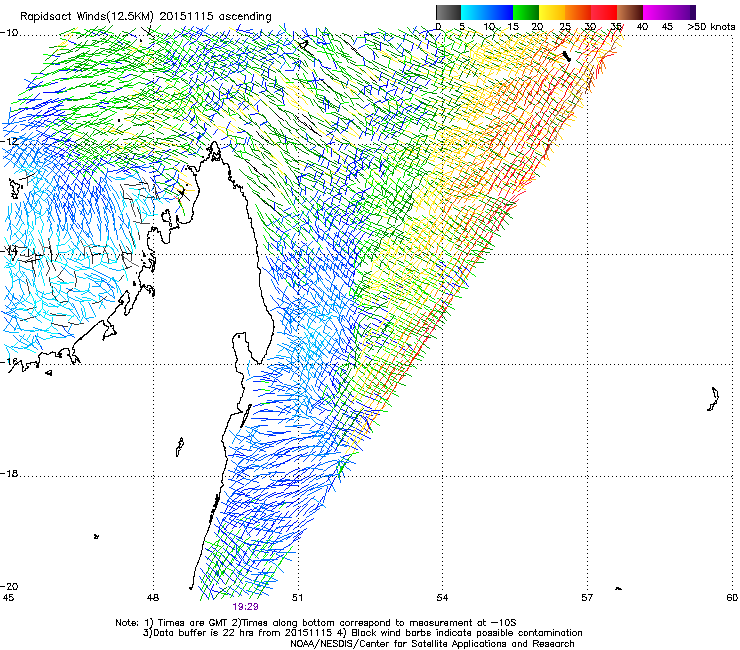Click the gray 0-5 knots color swatch
Viewport: 740px width, 650px height.
pyautogui.click(x=448, y=12)
